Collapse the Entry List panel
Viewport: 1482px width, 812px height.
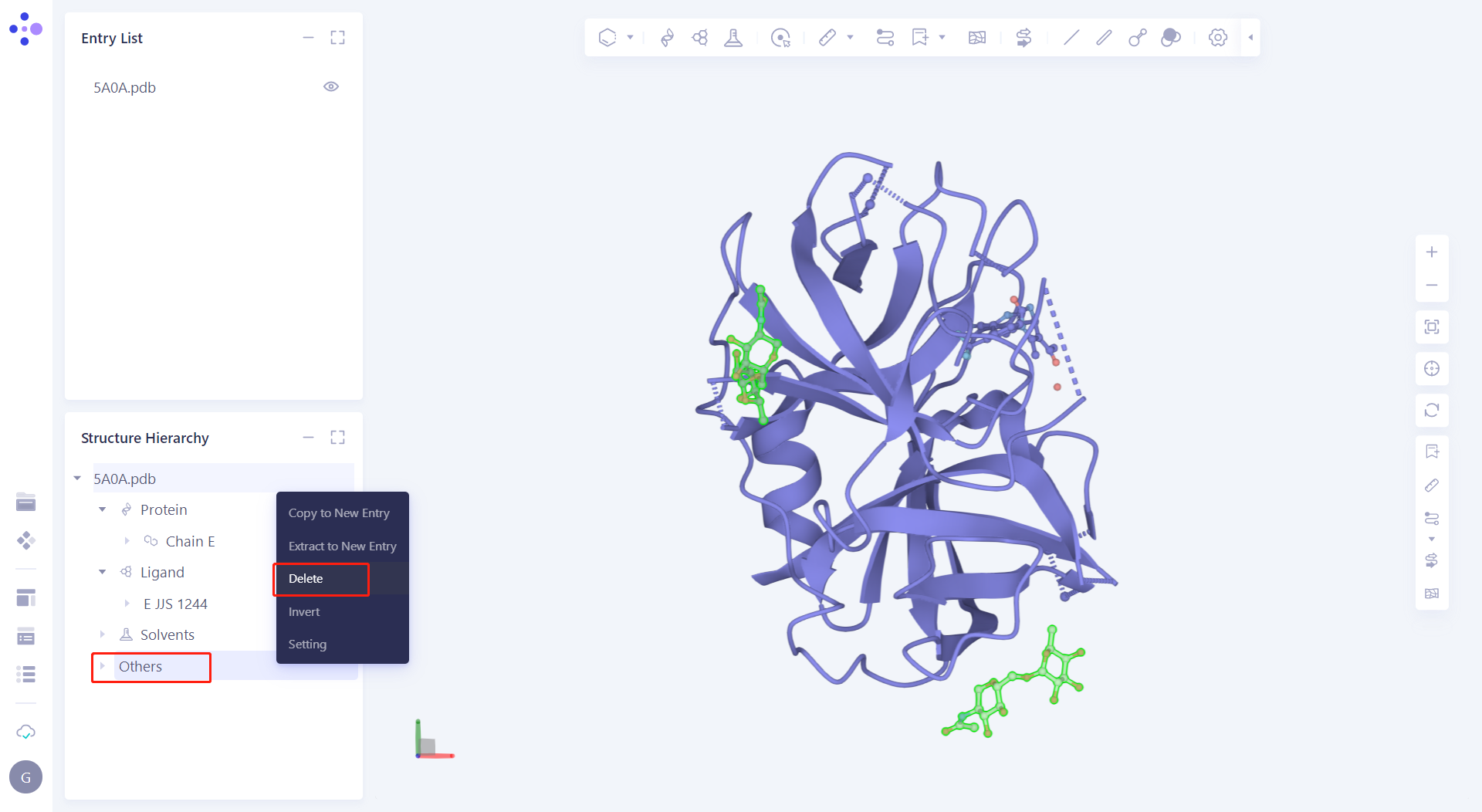pyautogui.click(x=309, y=37)
